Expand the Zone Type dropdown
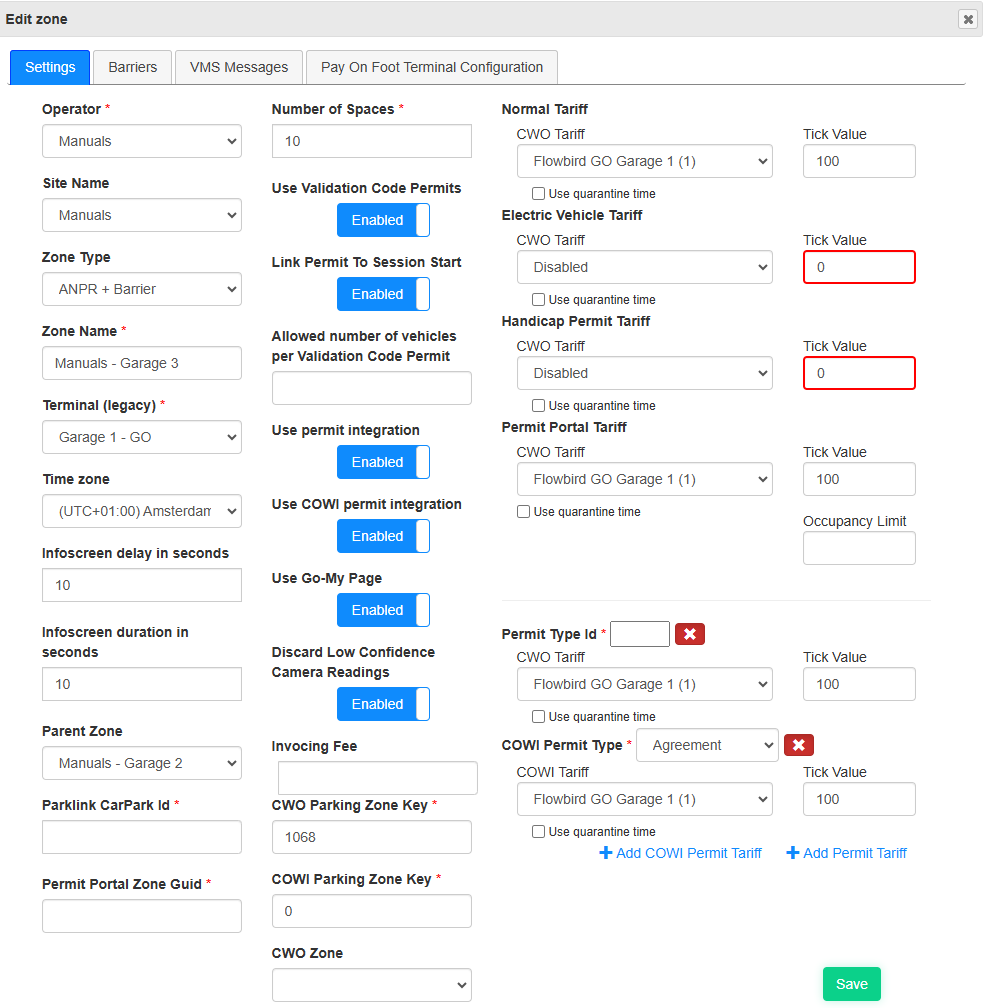Viewport: 983px width, 1008px height. [x=142, y=289]
